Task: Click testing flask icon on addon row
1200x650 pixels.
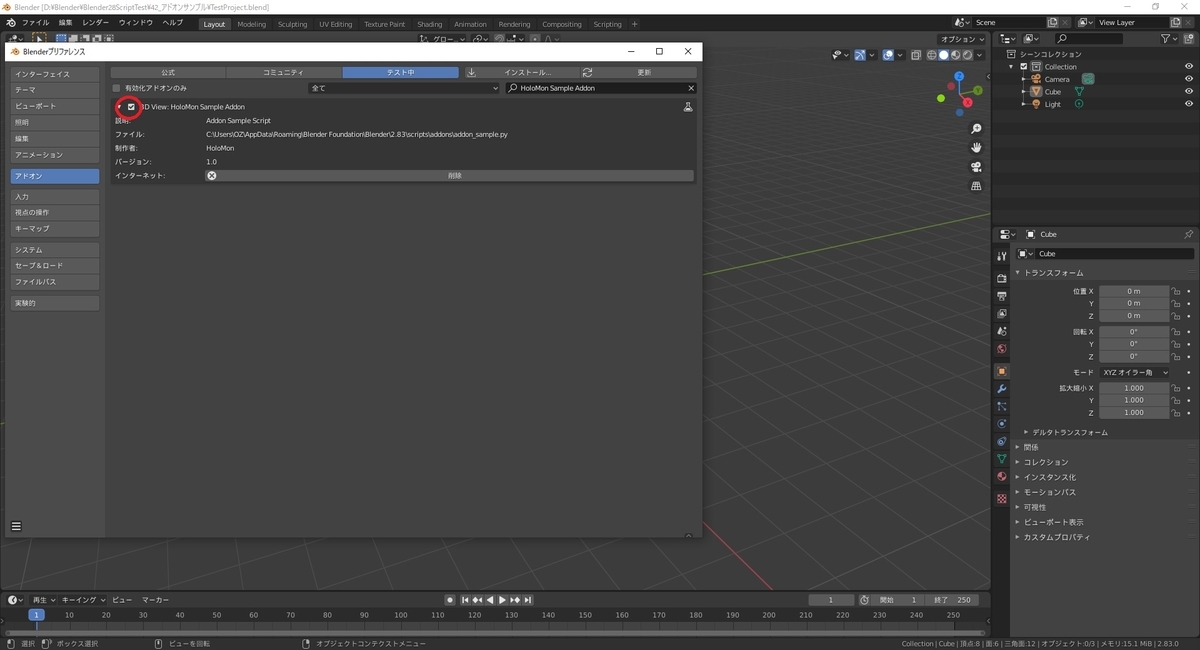Action: click(688, 107)
